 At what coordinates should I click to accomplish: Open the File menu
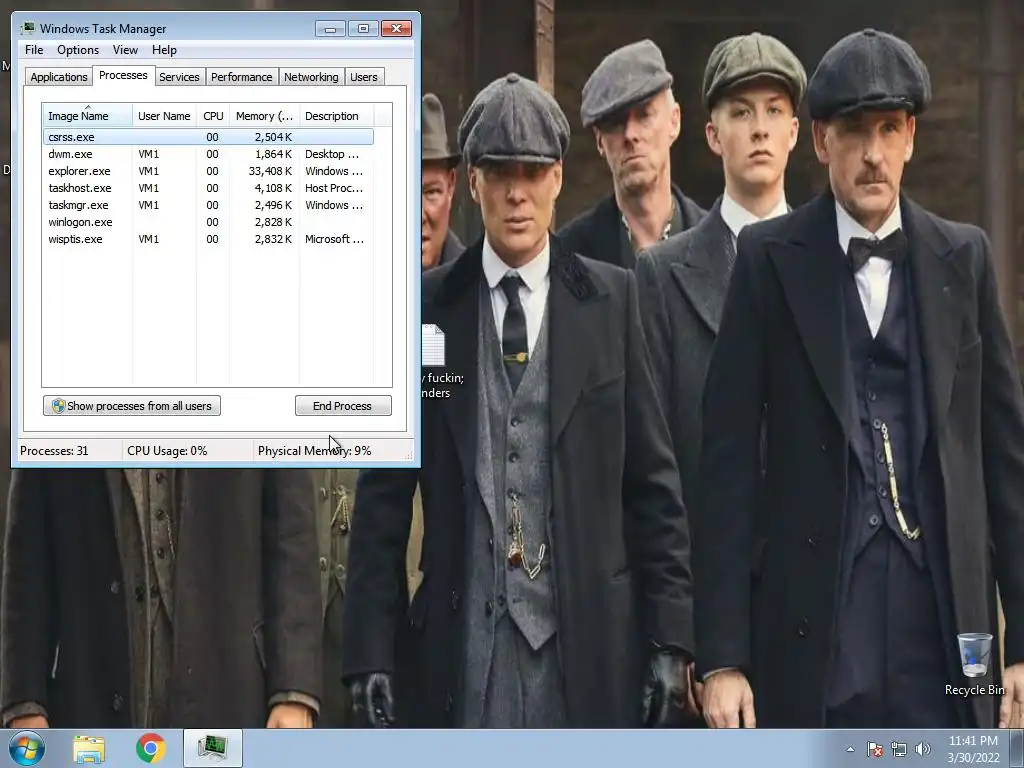click(34, 50)
